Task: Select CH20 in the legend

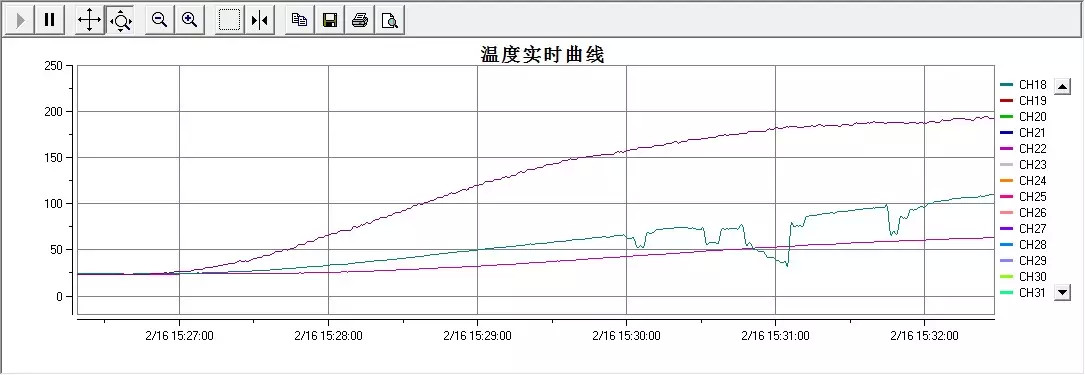Action: click(x=1024, y=116)
